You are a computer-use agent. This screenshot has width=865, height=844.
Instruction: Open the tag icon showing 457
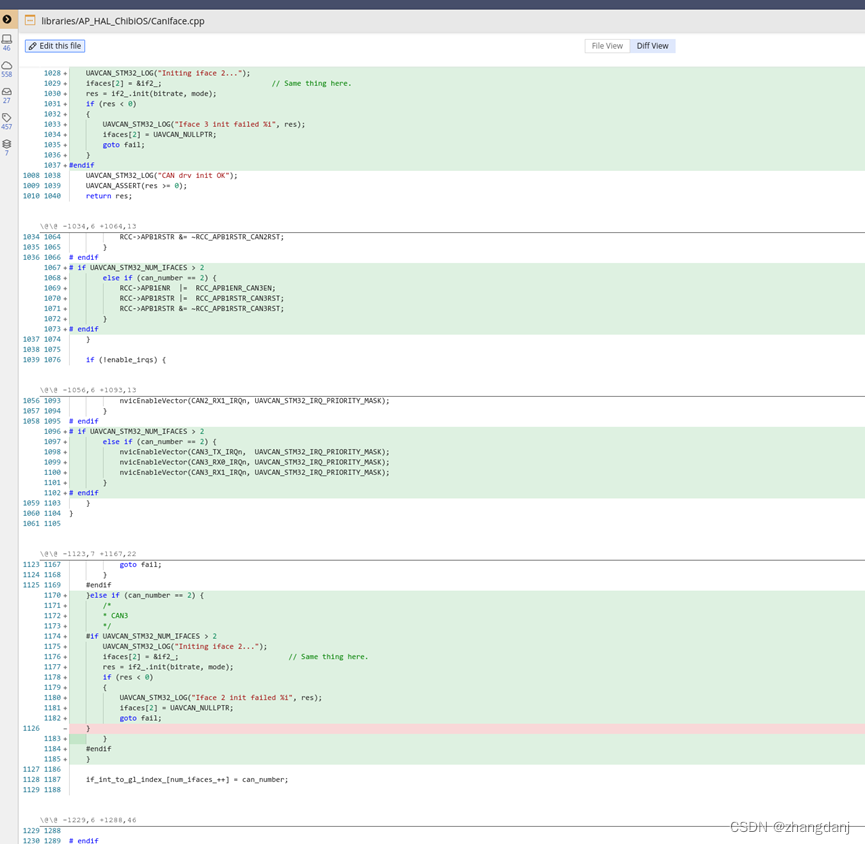[x=7, y=121]
